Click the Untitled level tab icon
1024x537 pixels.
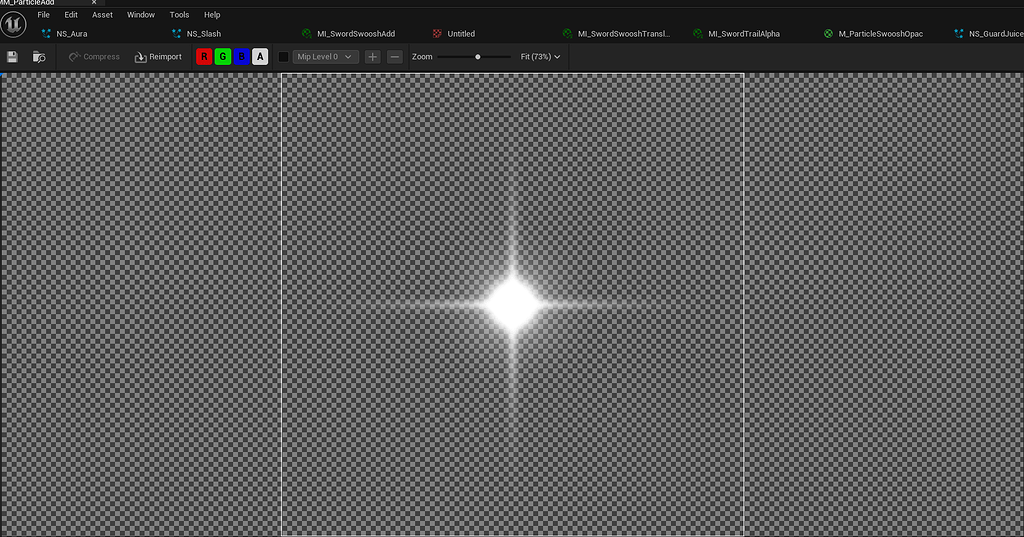tap(437, 33)
